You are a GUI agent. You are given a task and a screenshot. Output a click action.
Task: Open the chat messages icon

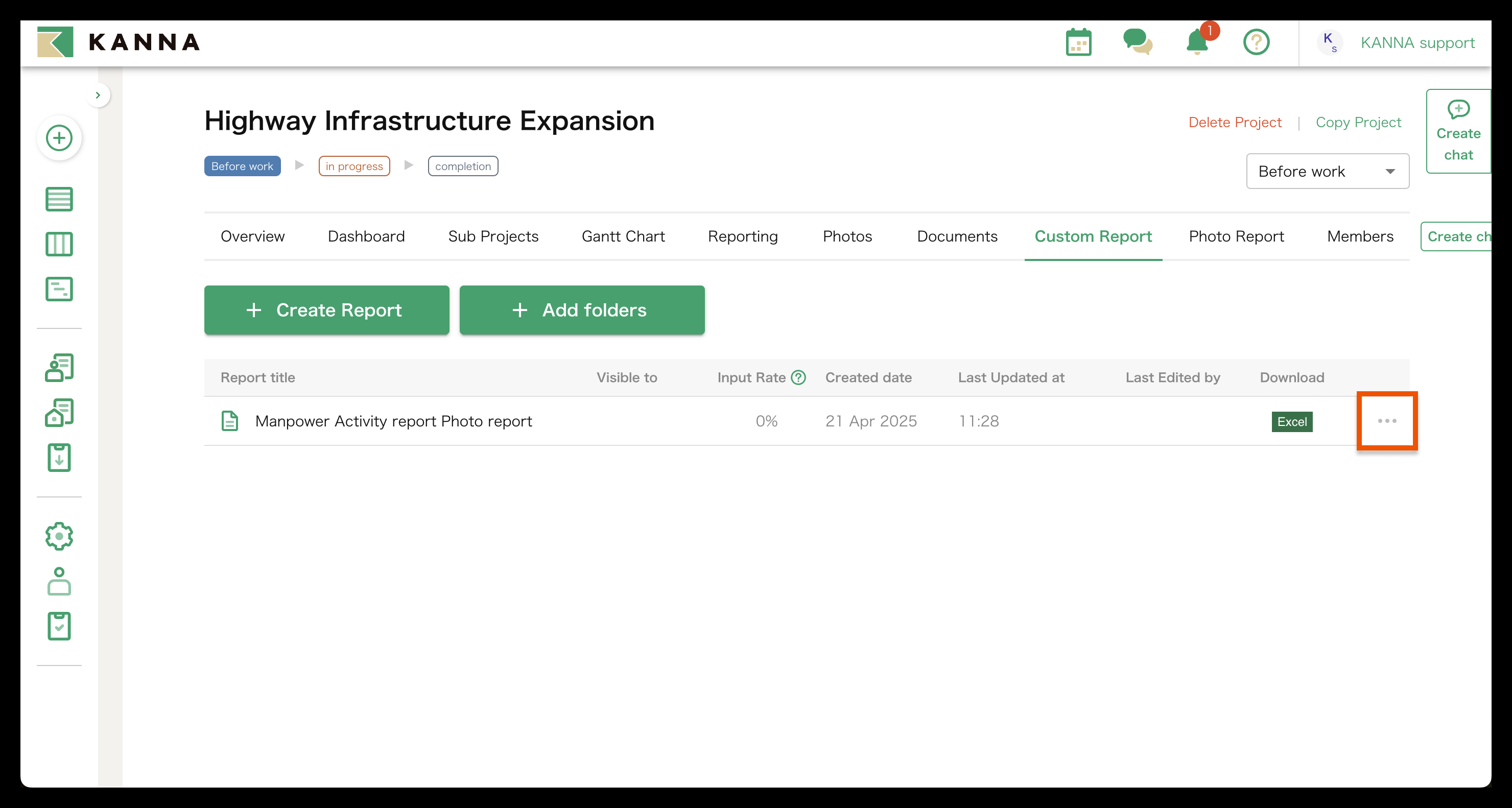[x=1137, y=42]
